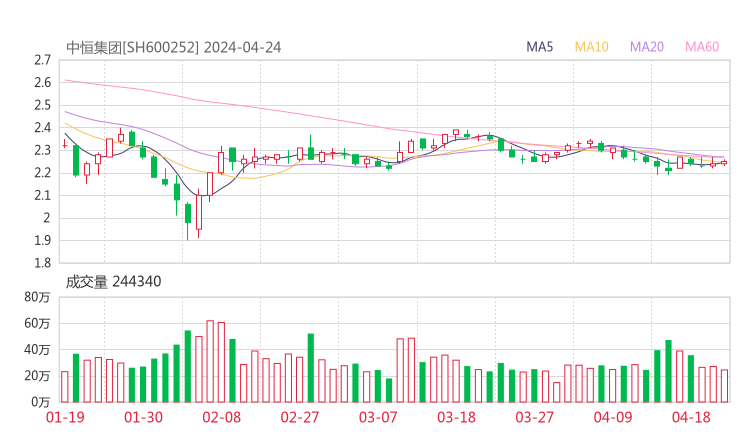Image resolution: width=740 pixels, height=440 pixels.
Task: Click the 0万 volume axis label
Action: pyautogui.click(x=41, y=402)
